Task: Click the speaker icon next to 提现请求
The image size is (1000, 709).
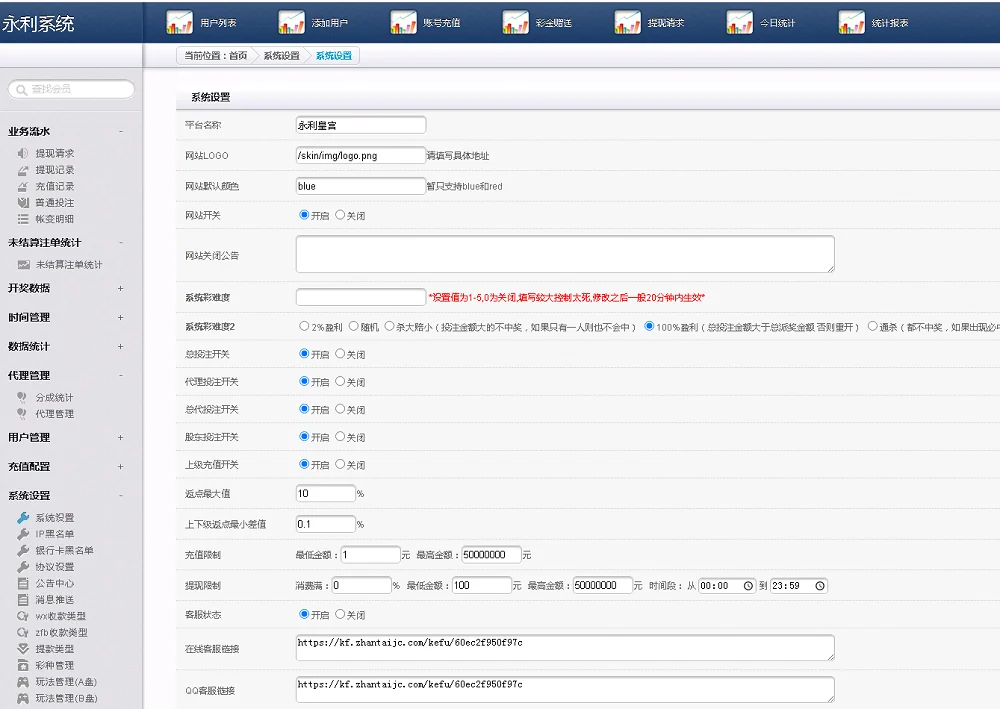Action: click(x=23, y=154)
